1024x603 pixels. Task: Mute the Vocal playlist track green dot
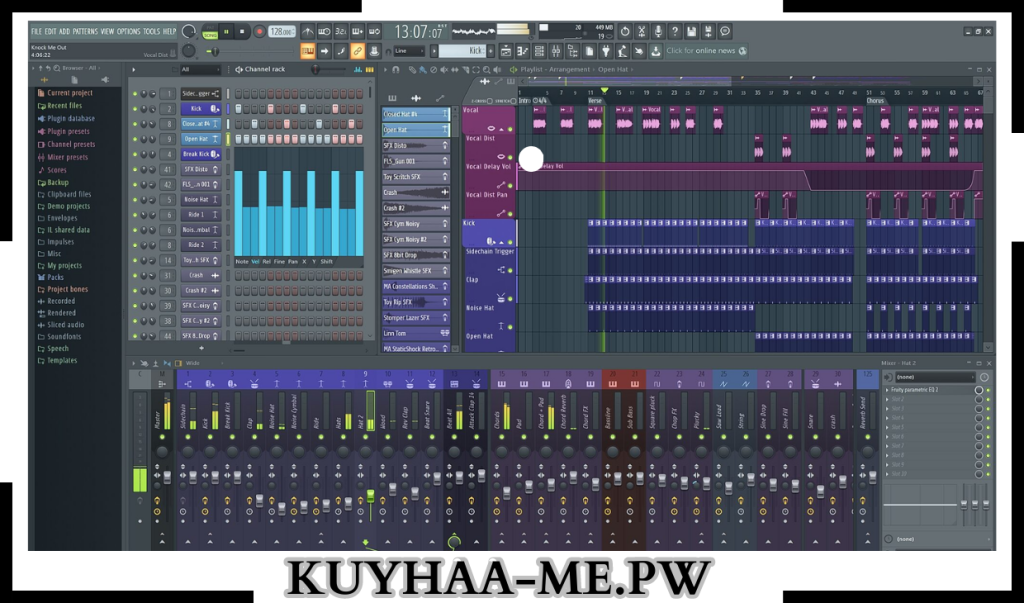point(510,129)
